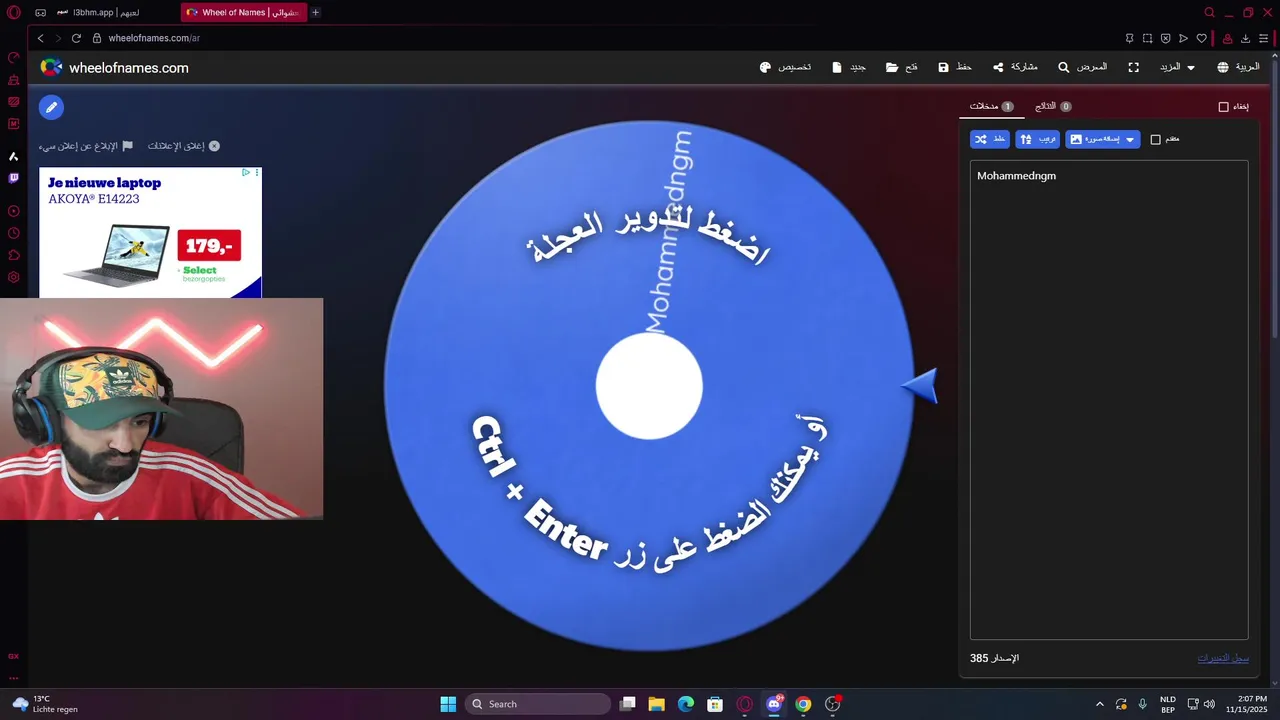This screenshot has width=1280, height=720.
Task: Open the المعرض gallery search
Action: click(1082, 67)
